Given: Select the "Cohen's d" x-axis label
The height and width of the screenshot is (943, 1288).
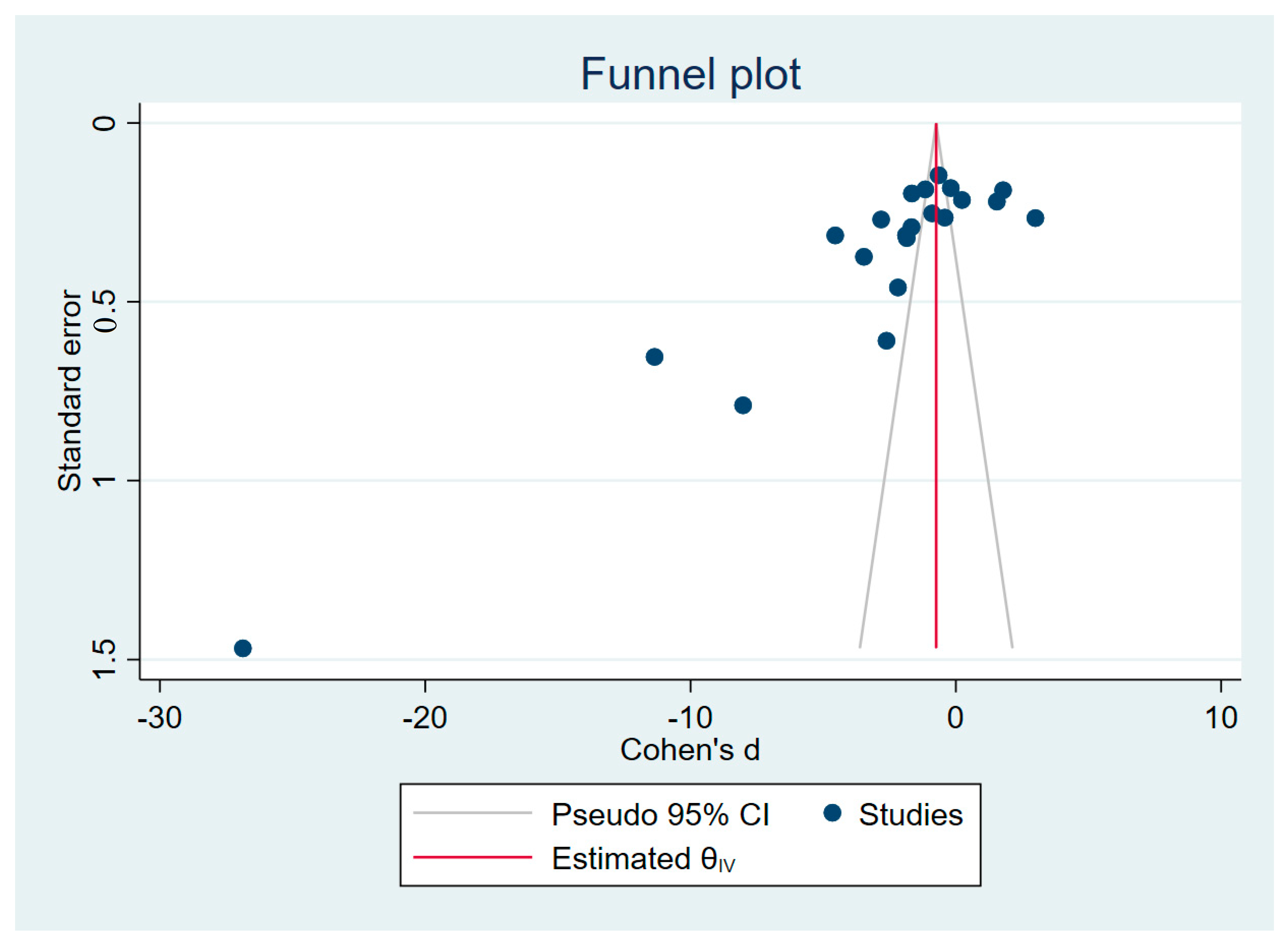Looking at the screenshot, I should [x=690, y=749].
